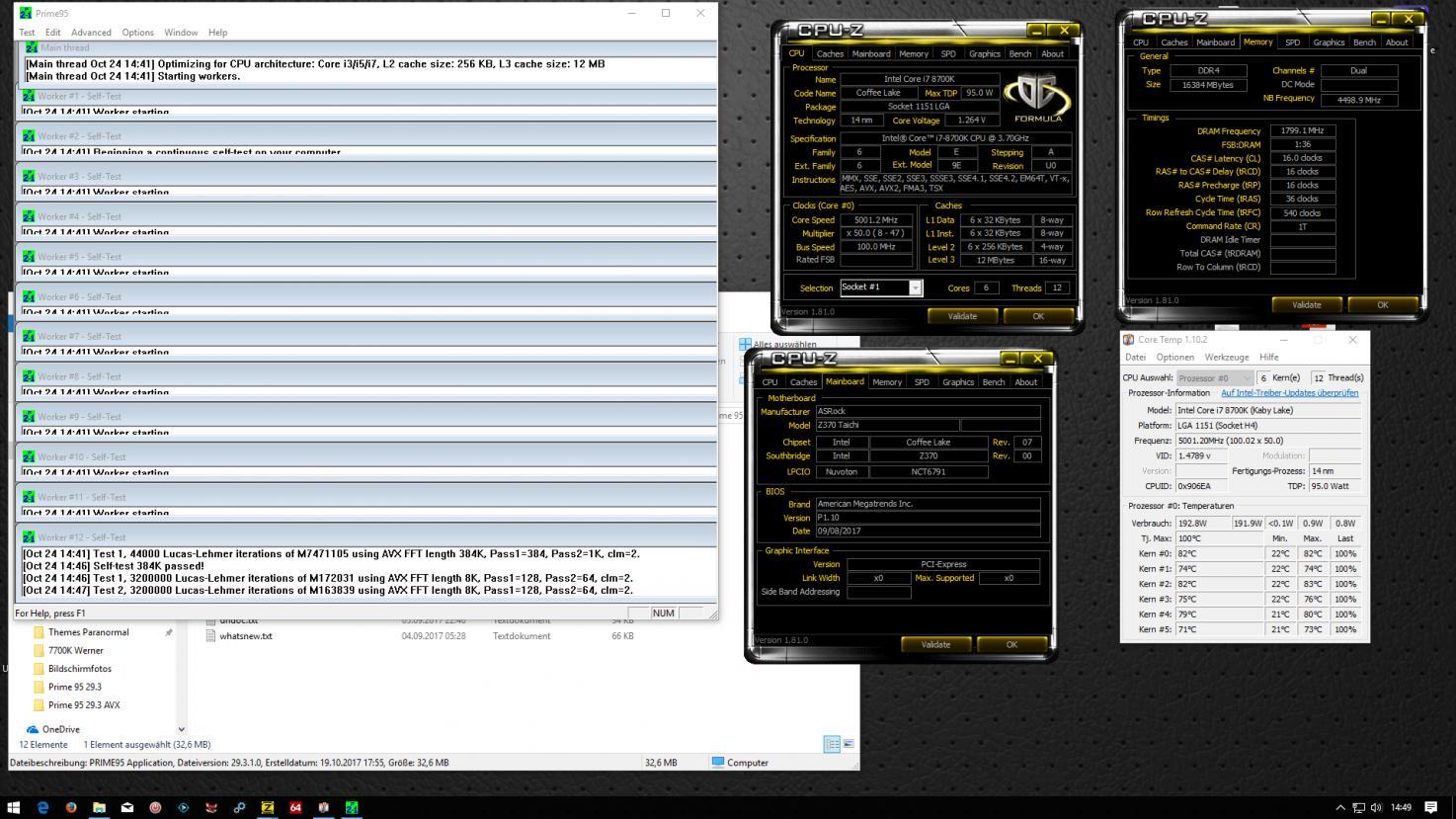Open the Advanced menu in Prime95
The height and width of the screenshot is (819, 1456).
tap(91, 33)
